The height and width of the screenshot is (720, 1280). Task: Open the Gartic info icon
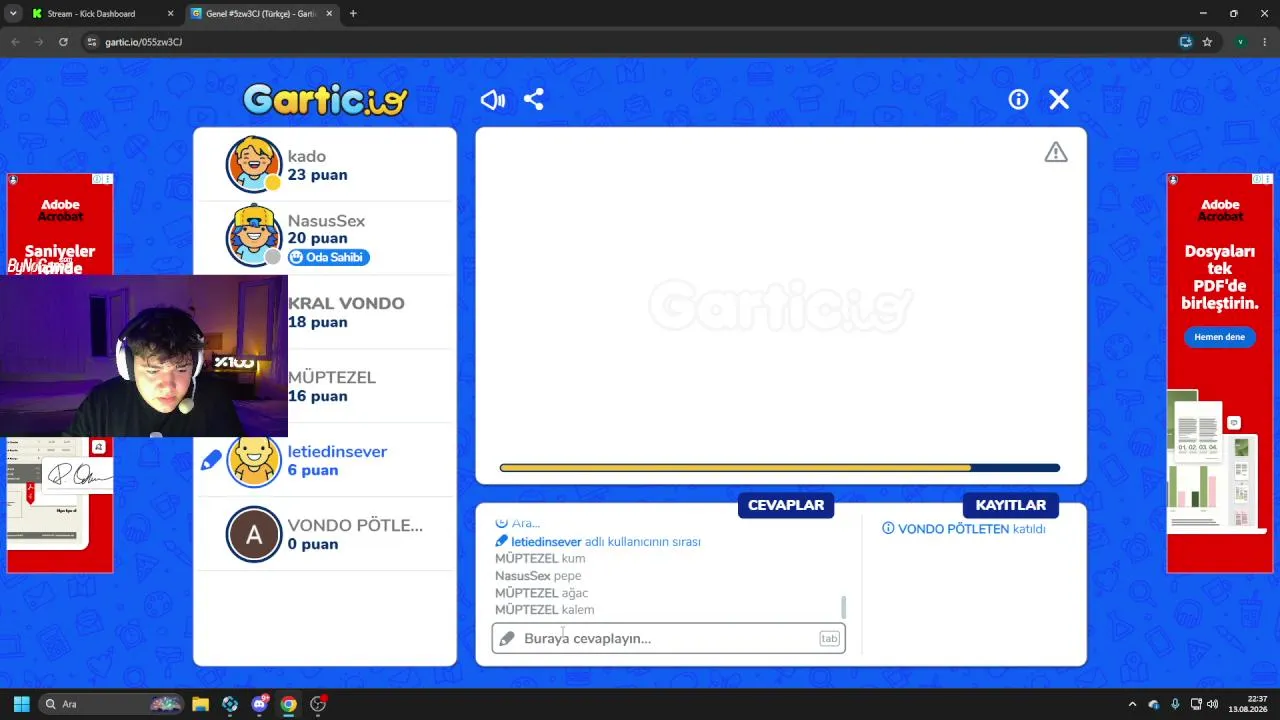[x=1018, y=100]
